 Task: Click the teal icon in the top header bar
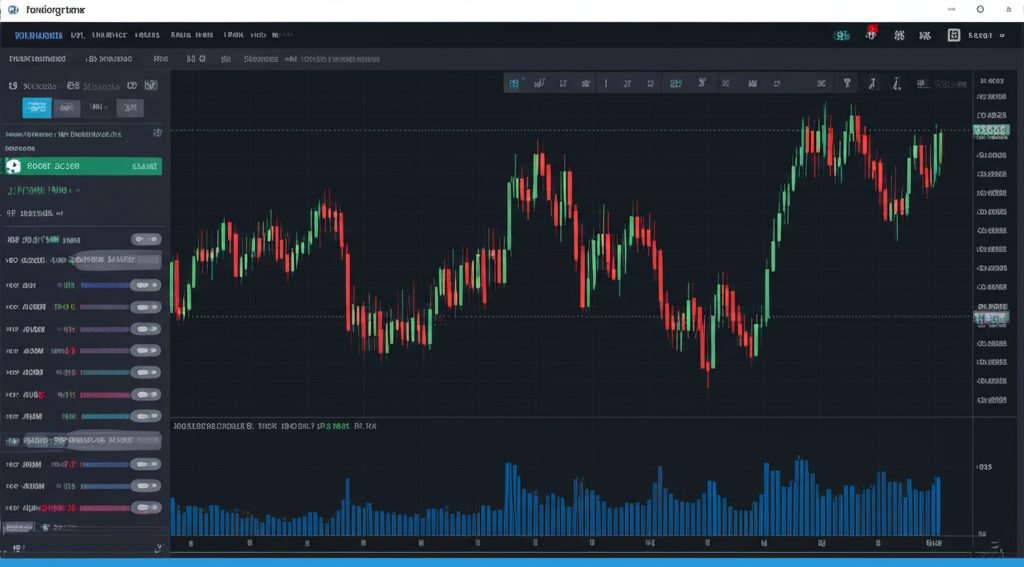(x=841, y=36)
